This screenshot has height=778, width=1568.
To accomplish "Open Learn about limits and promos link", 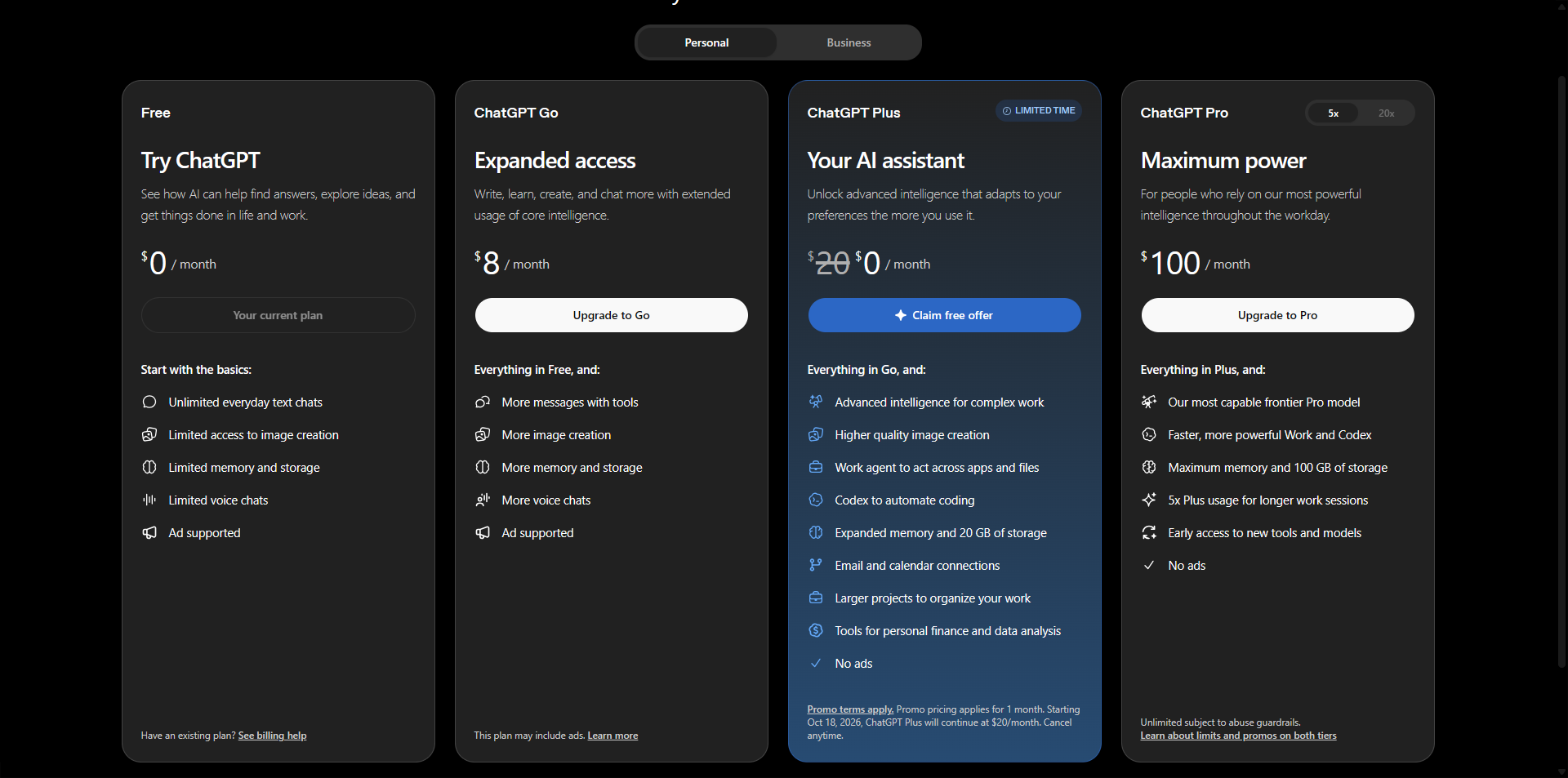I will click(1238, 736).
